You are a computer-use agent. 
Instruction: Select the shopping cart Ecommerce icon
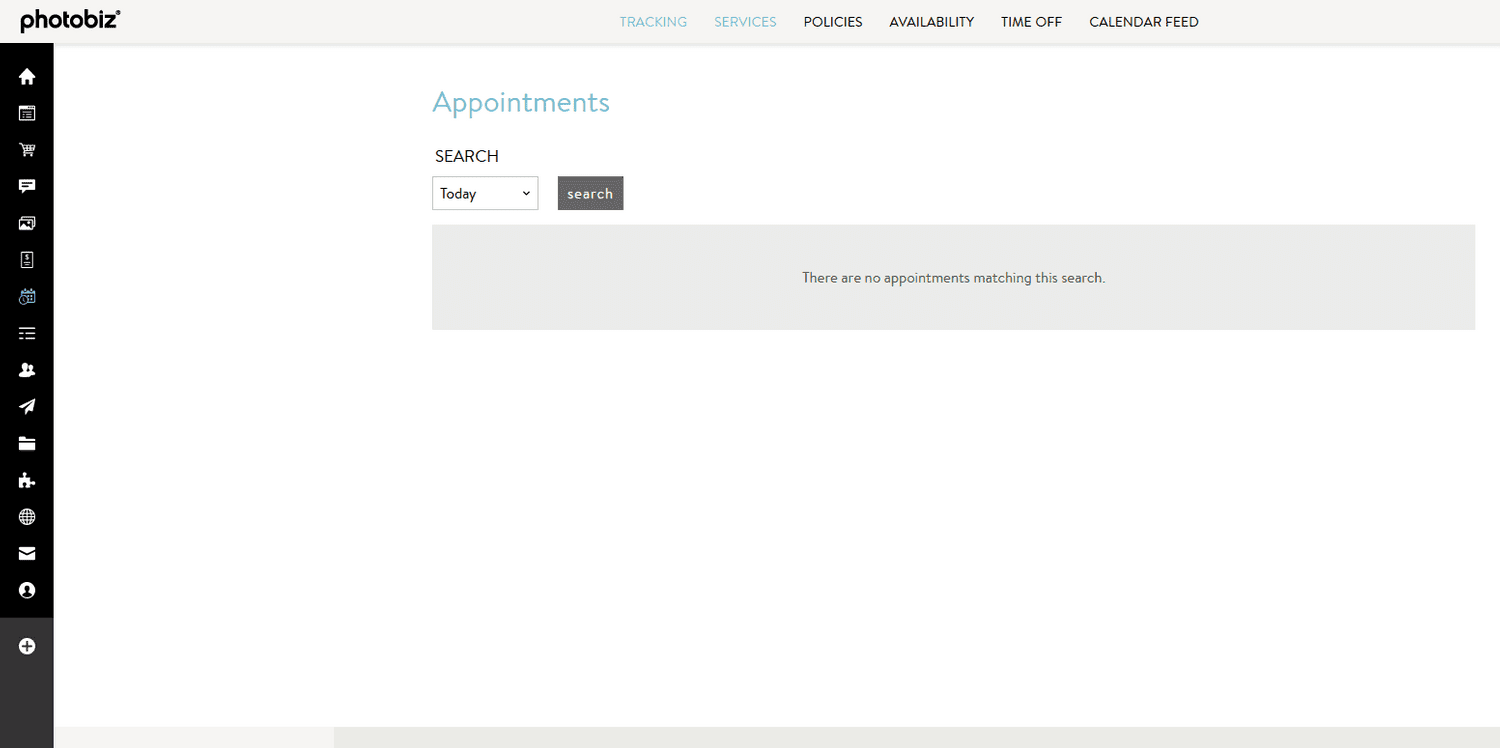coord(26,149)
